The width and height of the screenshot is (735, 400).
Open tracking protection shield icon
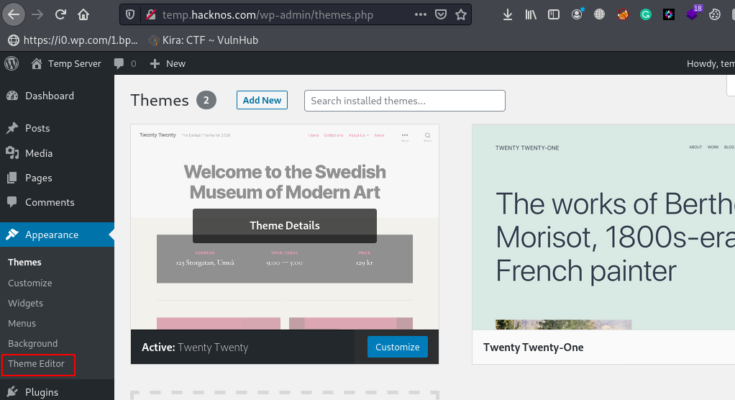[x=130, y=15]
